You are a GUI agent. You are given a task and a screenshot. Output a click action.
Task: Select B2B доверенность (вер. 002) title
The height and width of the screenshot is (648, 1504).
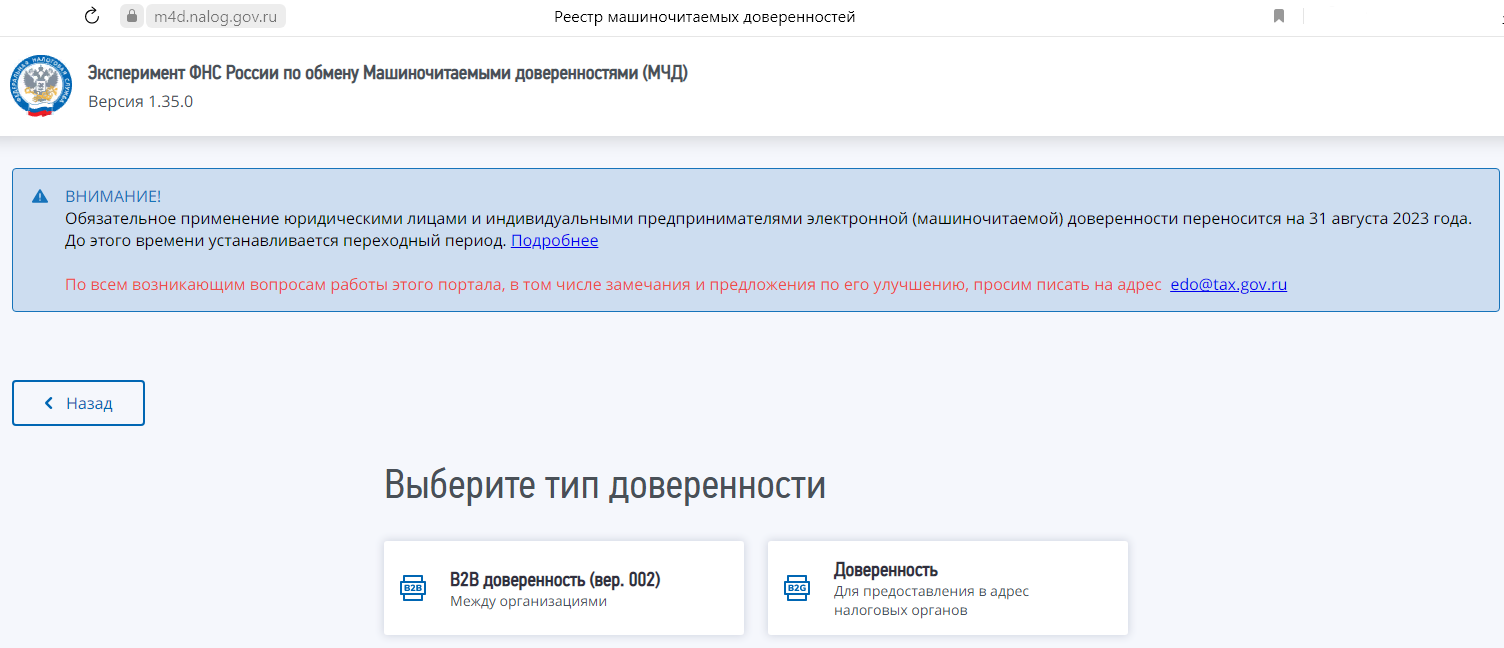click(x=555, y=580)
